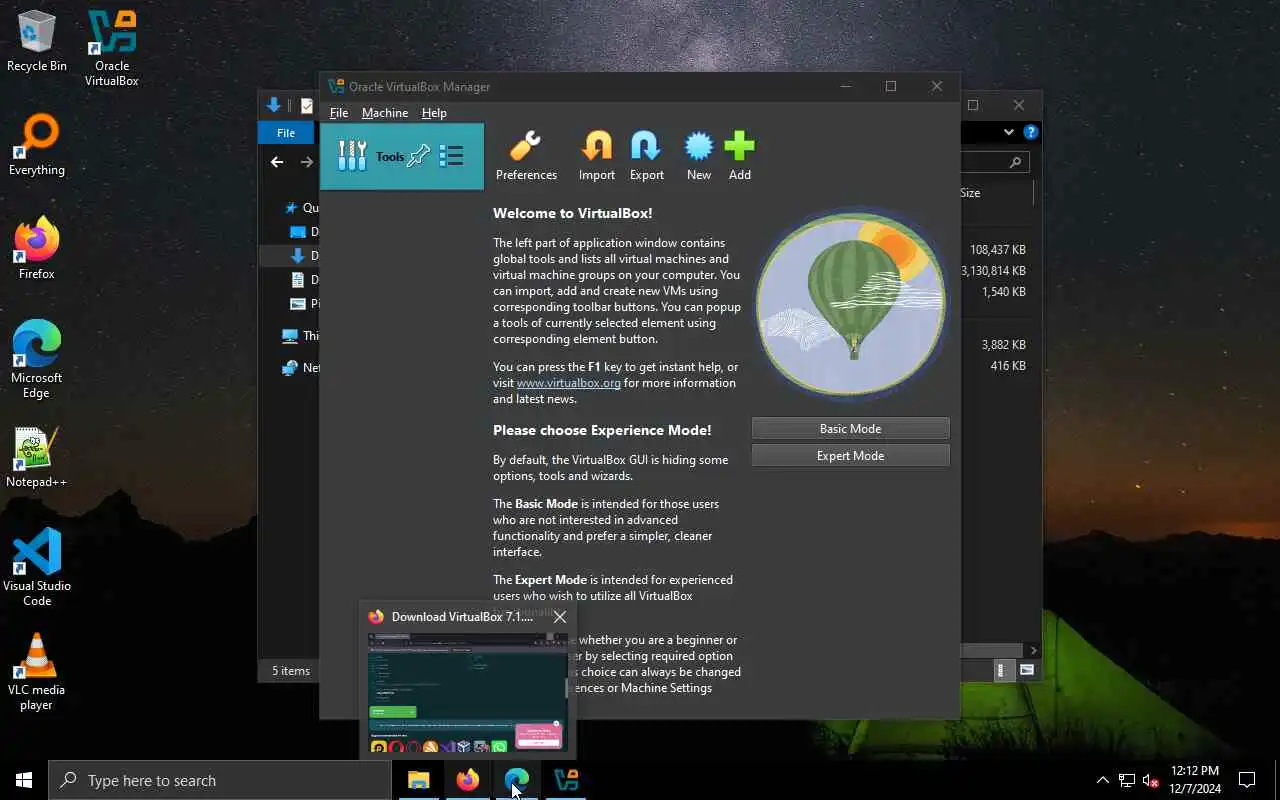Click Explorer horizontal scrollbar right arrow
The height and width of the screenshot is (800, 1280).
click(x=1033, y=650)
